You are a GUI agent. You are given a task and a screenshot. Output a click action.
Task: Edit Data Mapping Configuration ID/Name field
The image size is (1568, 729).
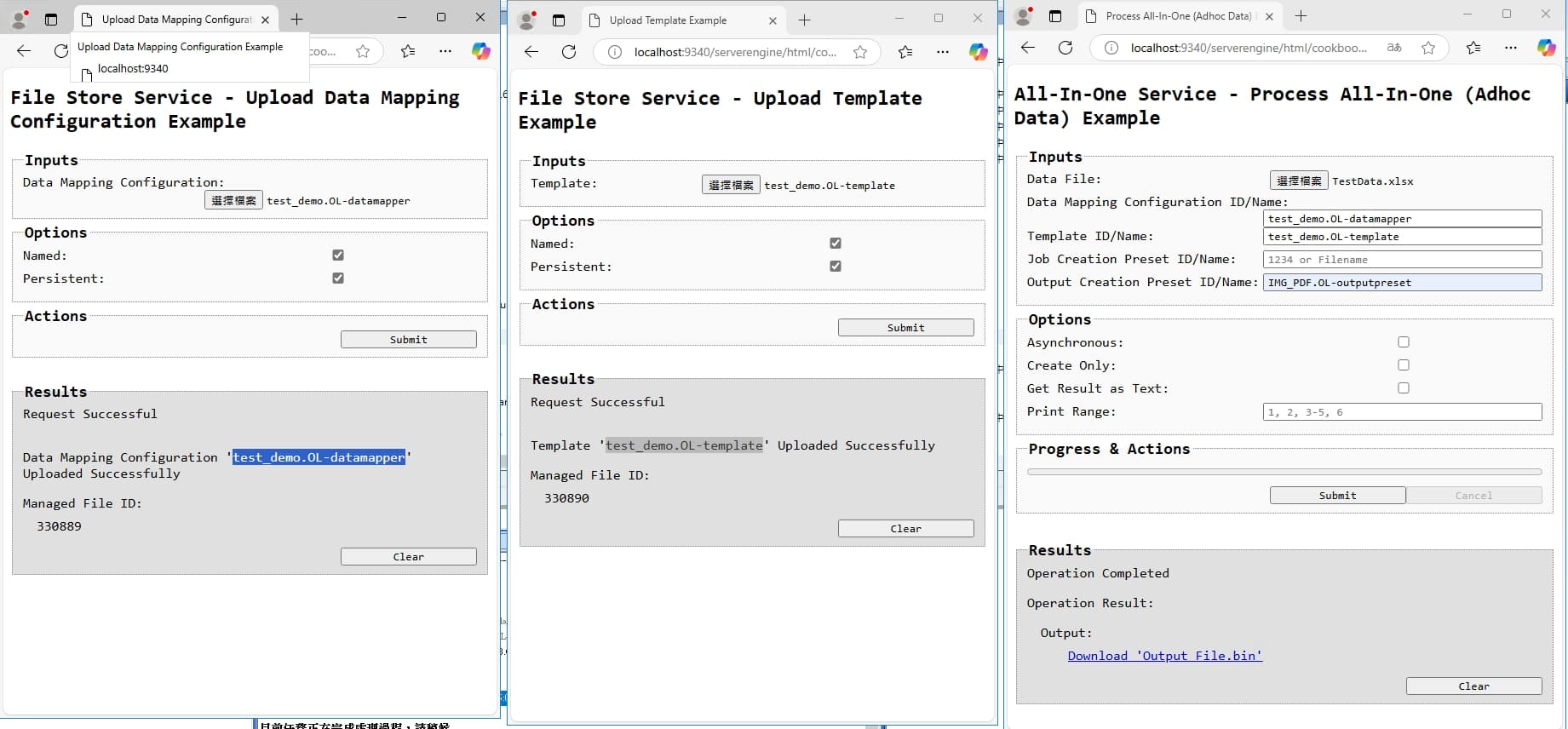click(1402, 219)
